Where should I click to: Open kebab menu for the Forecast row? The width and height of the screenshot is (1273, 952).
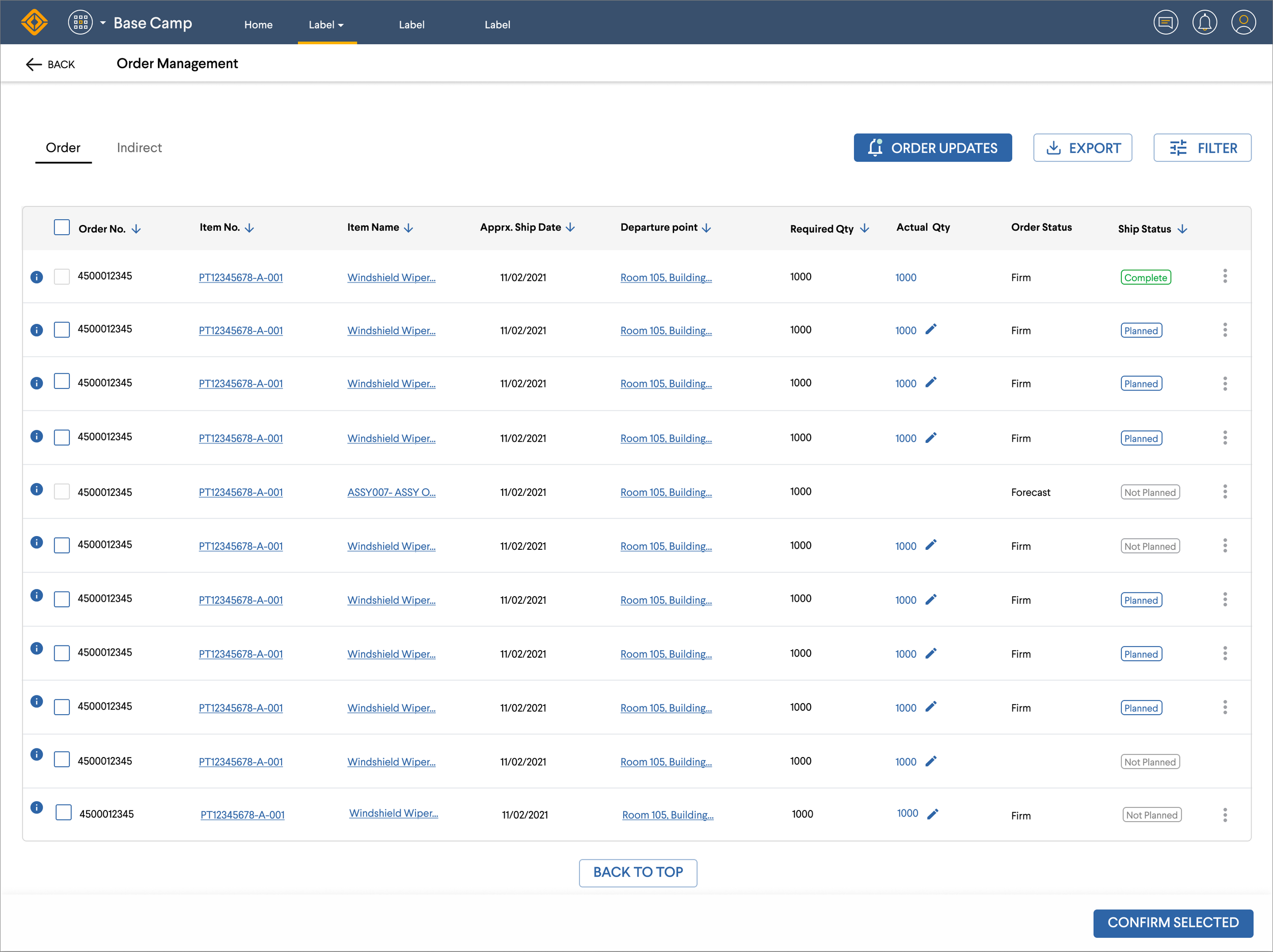pyautogui.click(x=1225, y=492)
